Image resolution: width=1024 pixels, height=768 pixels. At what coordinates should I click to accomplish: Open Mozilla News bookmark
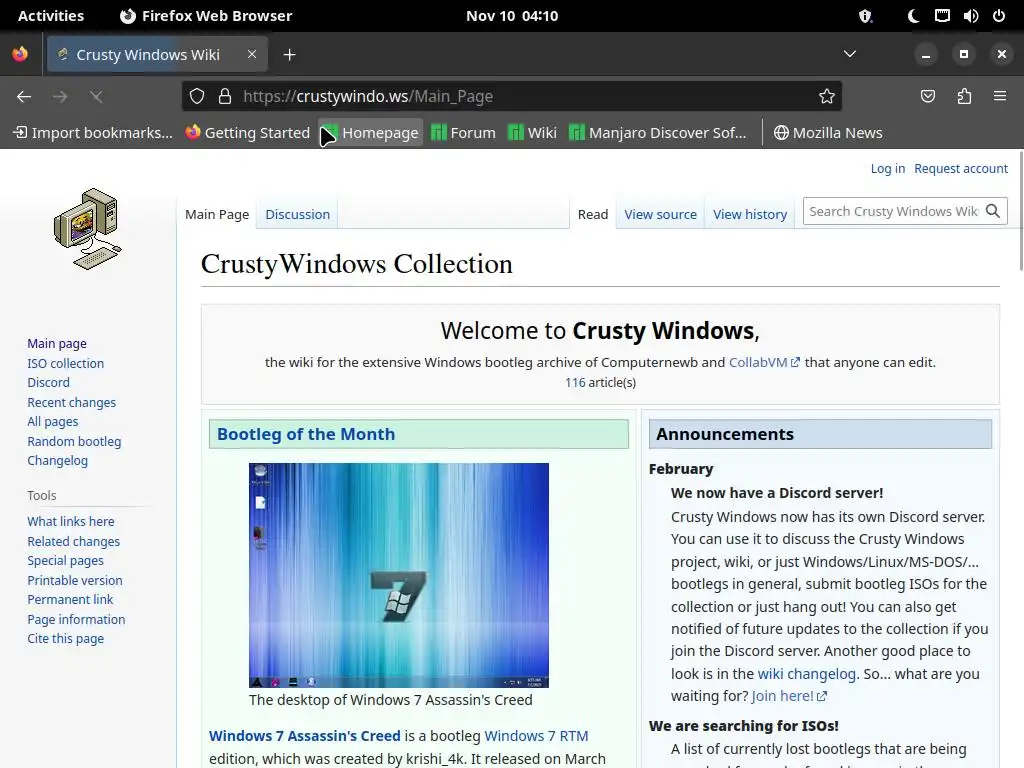pyautogui.click(x=828, y=133)
